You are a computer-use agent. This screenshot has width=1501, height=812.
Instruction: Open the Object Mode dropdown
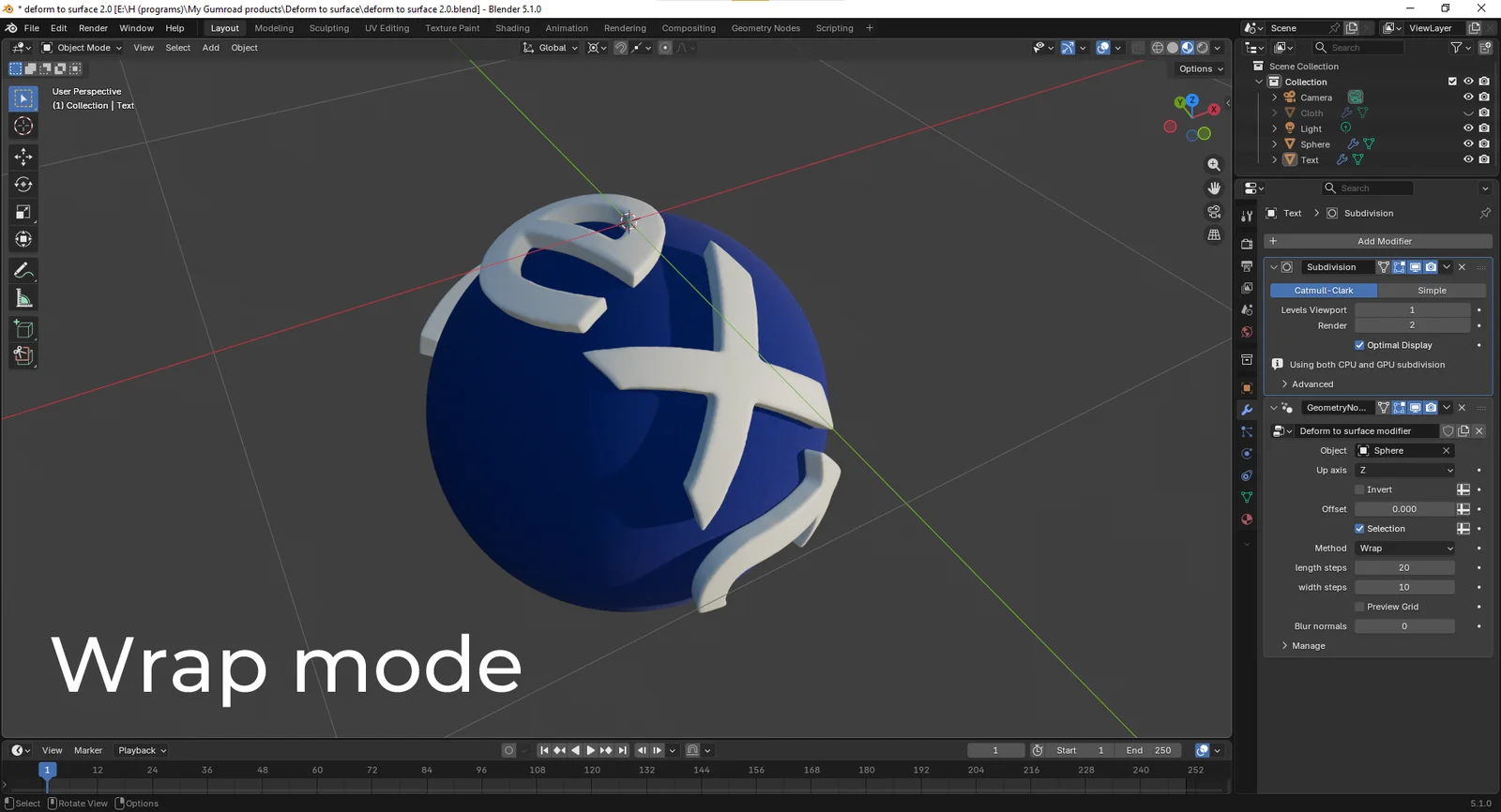point(82,48)
